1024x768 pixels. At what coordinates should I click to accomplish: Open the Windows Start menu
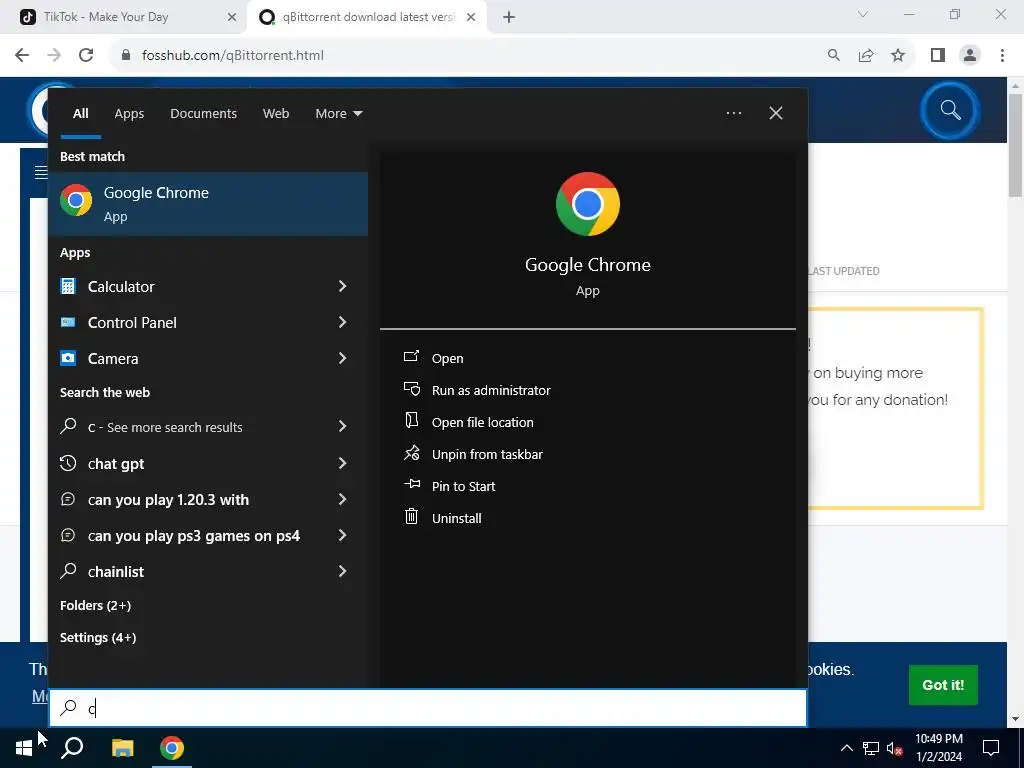pos(24,748)
